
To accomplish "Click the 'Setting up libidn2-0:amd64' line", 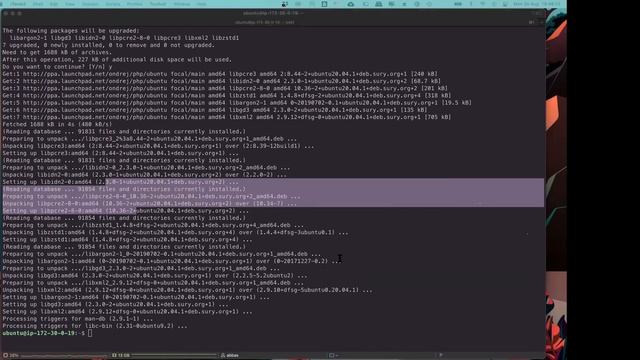I will [x=120, y=182].
